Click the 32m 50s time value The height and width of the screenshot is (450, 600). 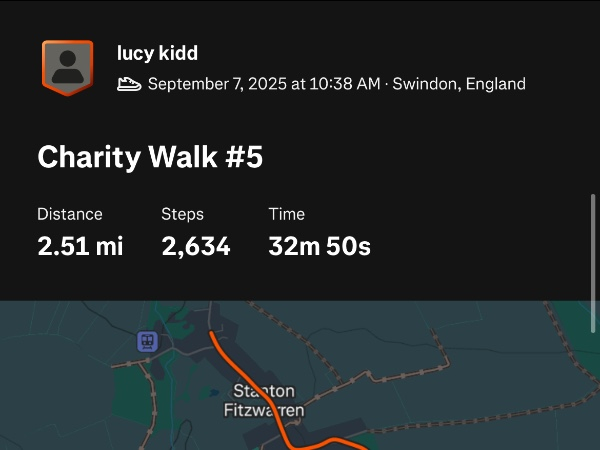click(x=320, y=246)
